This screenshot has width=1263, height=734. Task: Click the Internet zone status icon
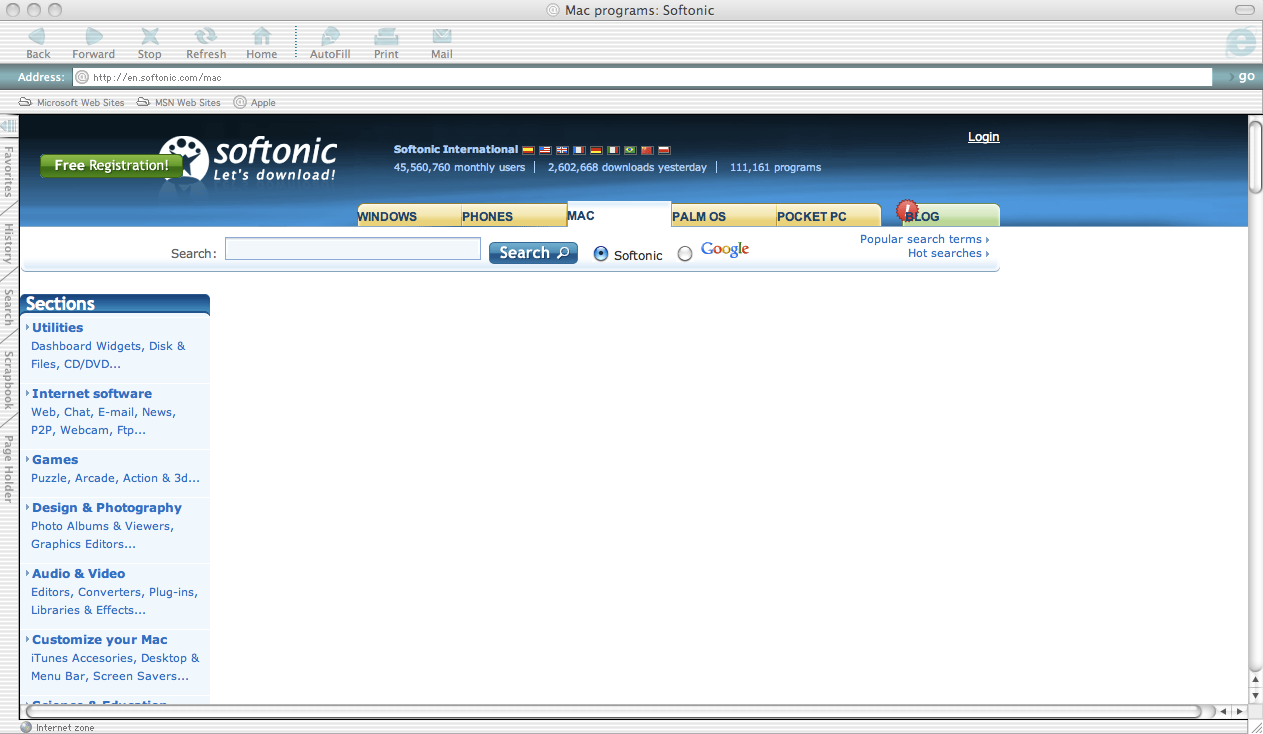coord(26,727)
